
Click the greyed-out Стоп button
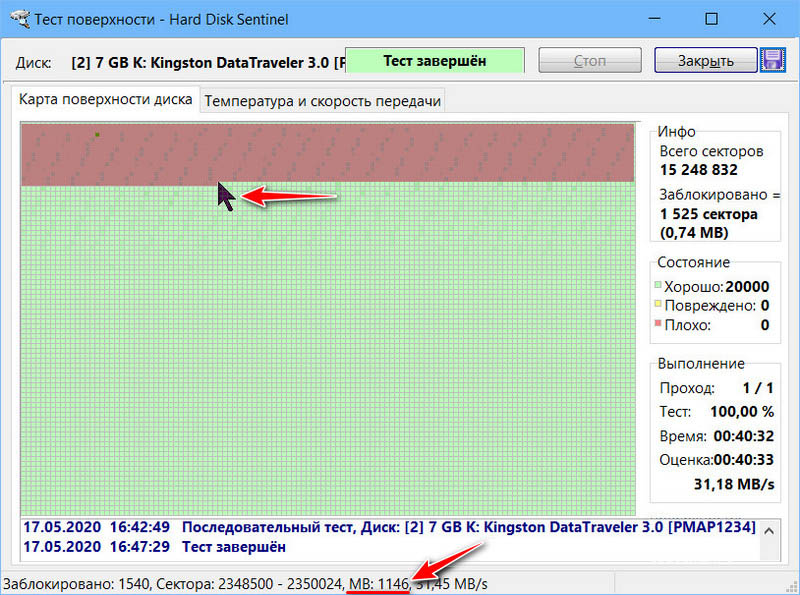point(590,61)
